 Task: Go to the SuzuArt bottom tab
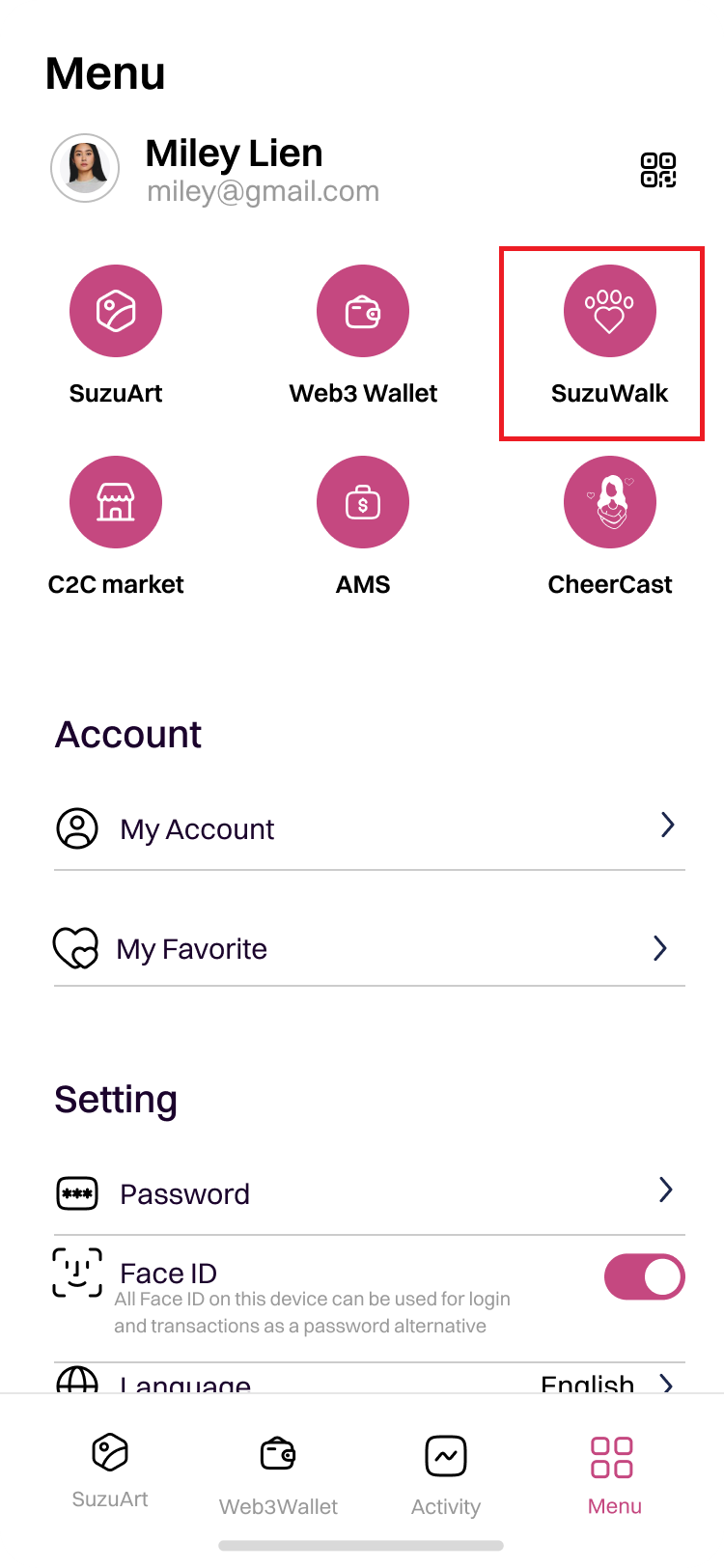[x=110, y=1470]
